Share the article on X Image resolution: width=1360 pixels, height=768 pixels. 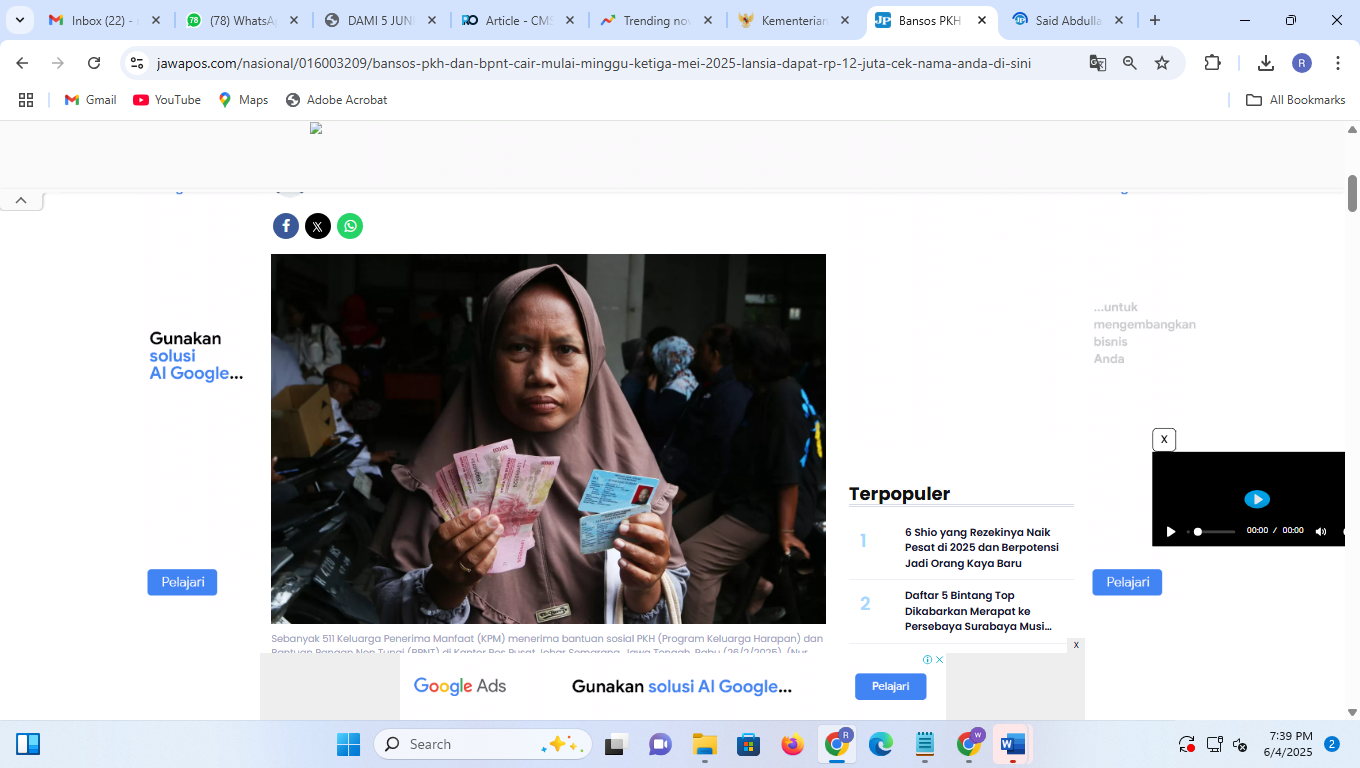coord(318,226)
